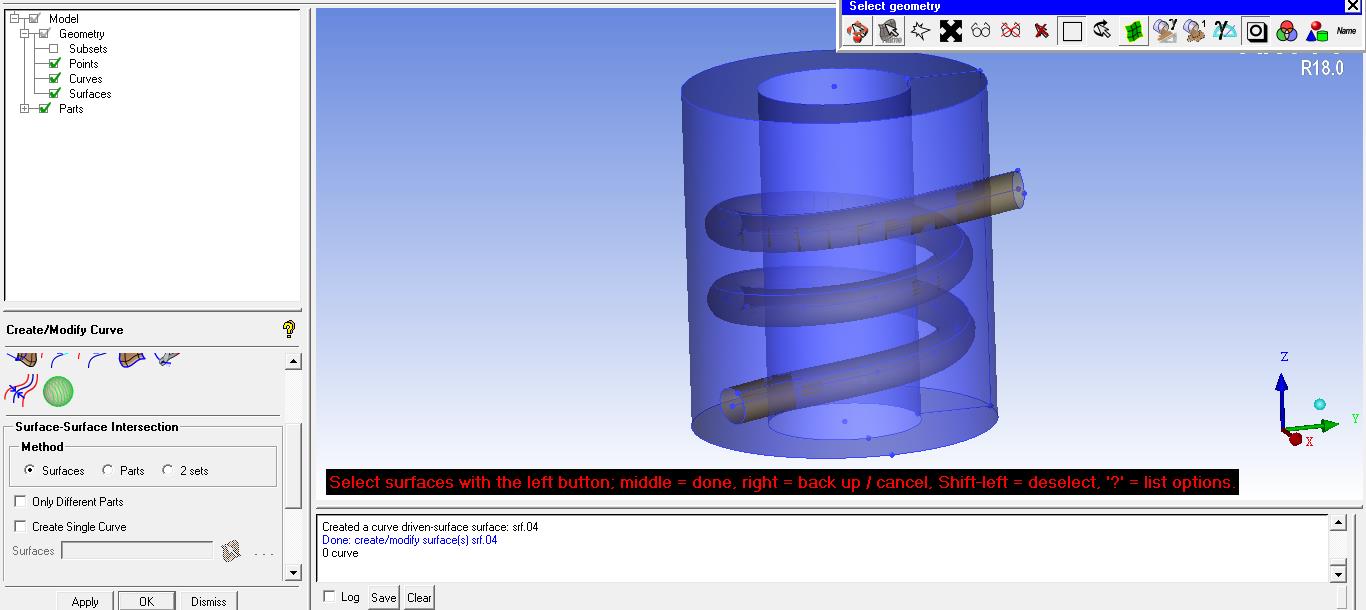Open help via the question mark icon
This screenshot has width=1366, height=610.
288,329
